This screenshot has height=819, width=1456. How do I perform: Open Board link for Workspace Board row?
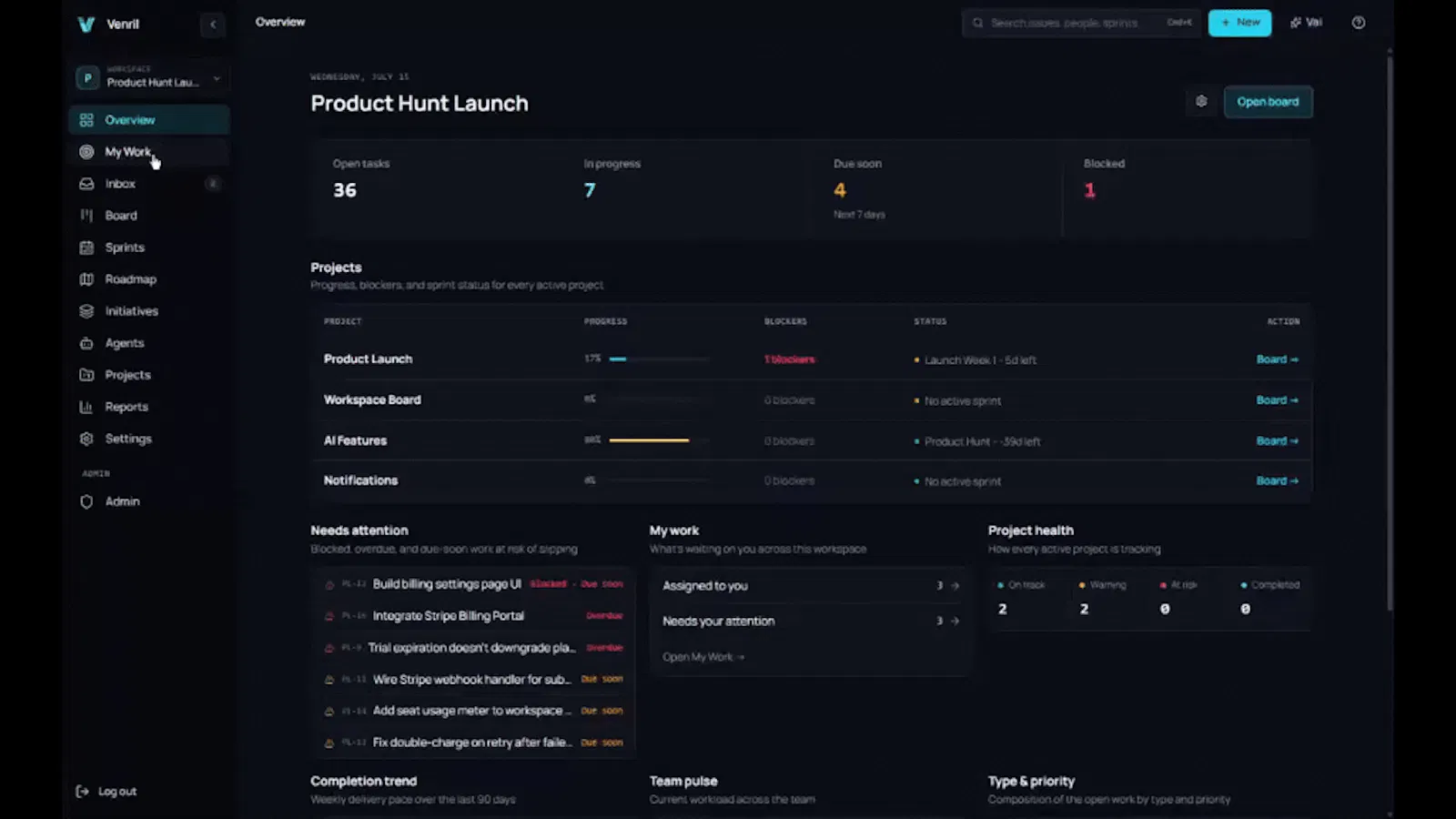[1278, 400]
